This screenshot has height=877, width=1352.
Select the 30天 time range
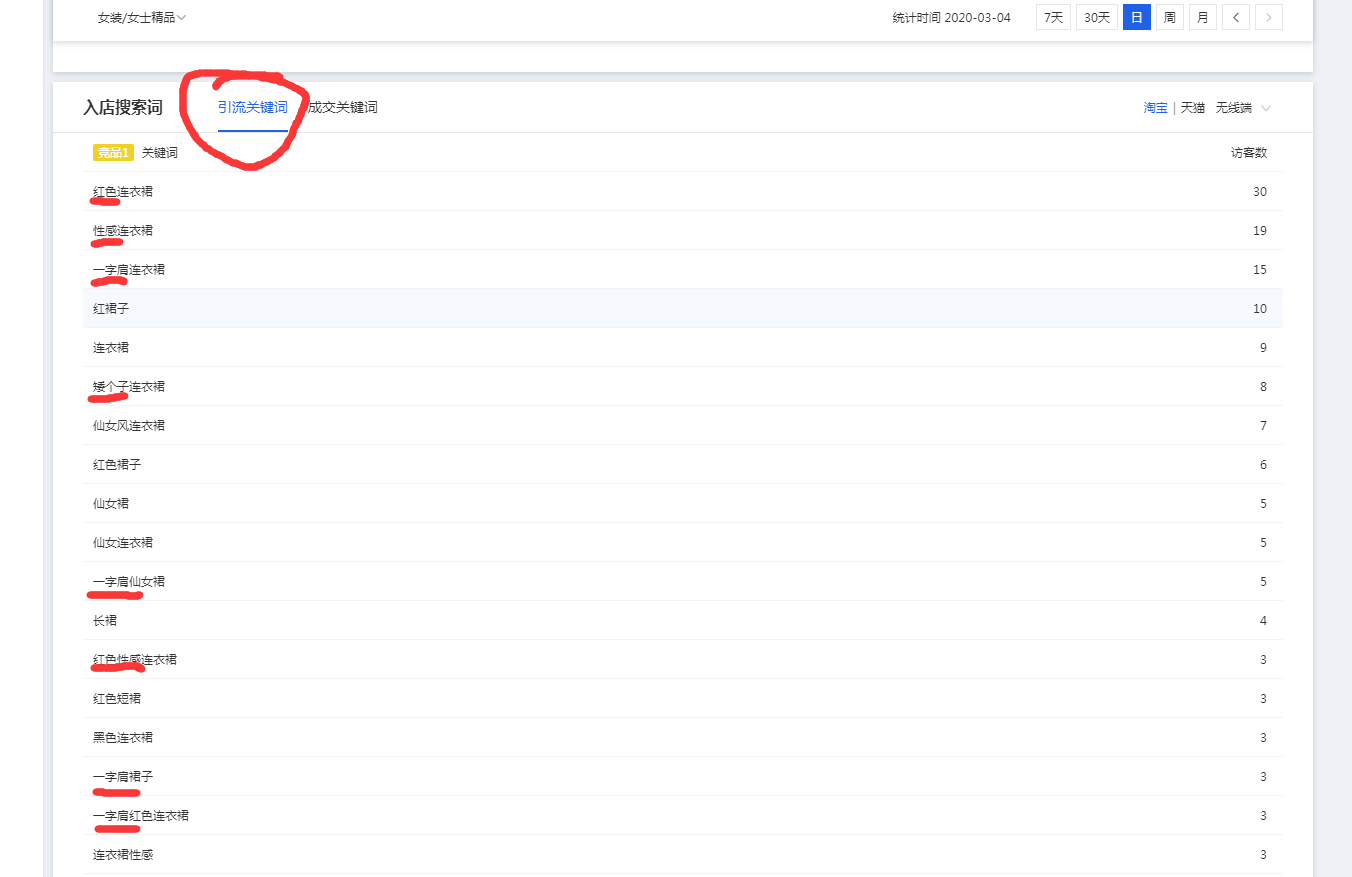[1097, 17]
